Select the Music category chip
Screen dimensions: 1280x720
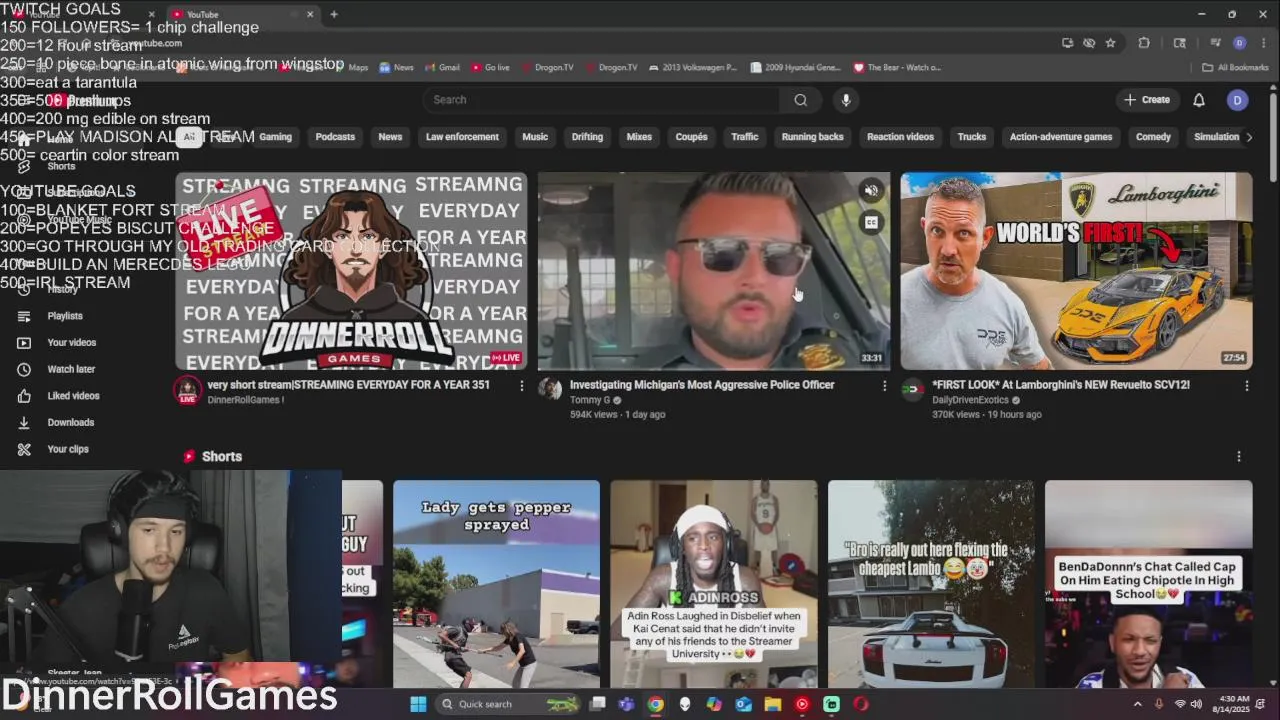click(535, 137)
